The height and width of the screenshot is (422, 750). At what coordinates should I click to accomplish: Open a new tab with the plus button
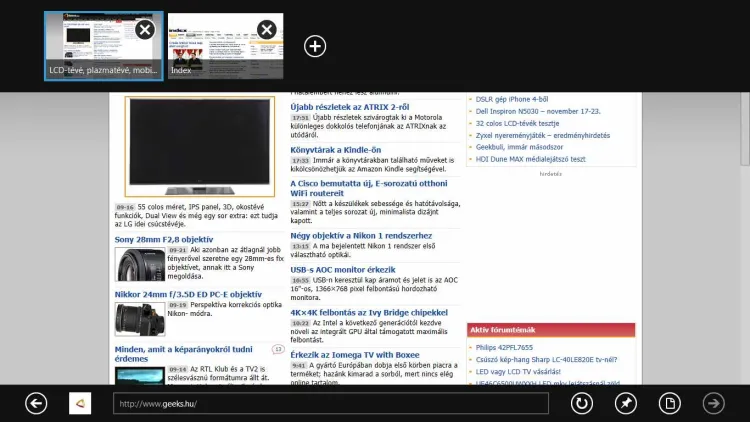tap(315, 46)
